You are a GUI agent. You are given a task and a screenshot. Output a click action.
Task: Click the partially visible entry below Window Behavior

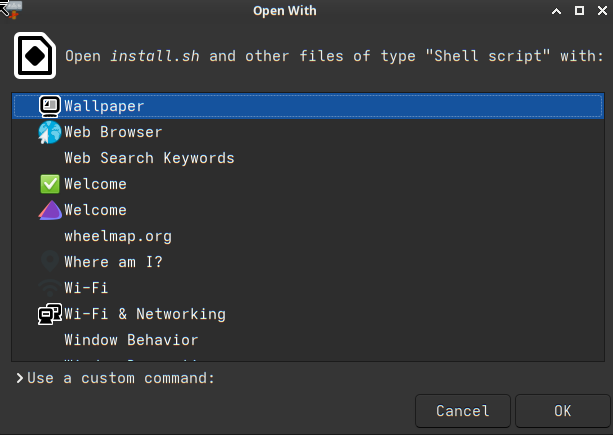(x=308, y=358)
